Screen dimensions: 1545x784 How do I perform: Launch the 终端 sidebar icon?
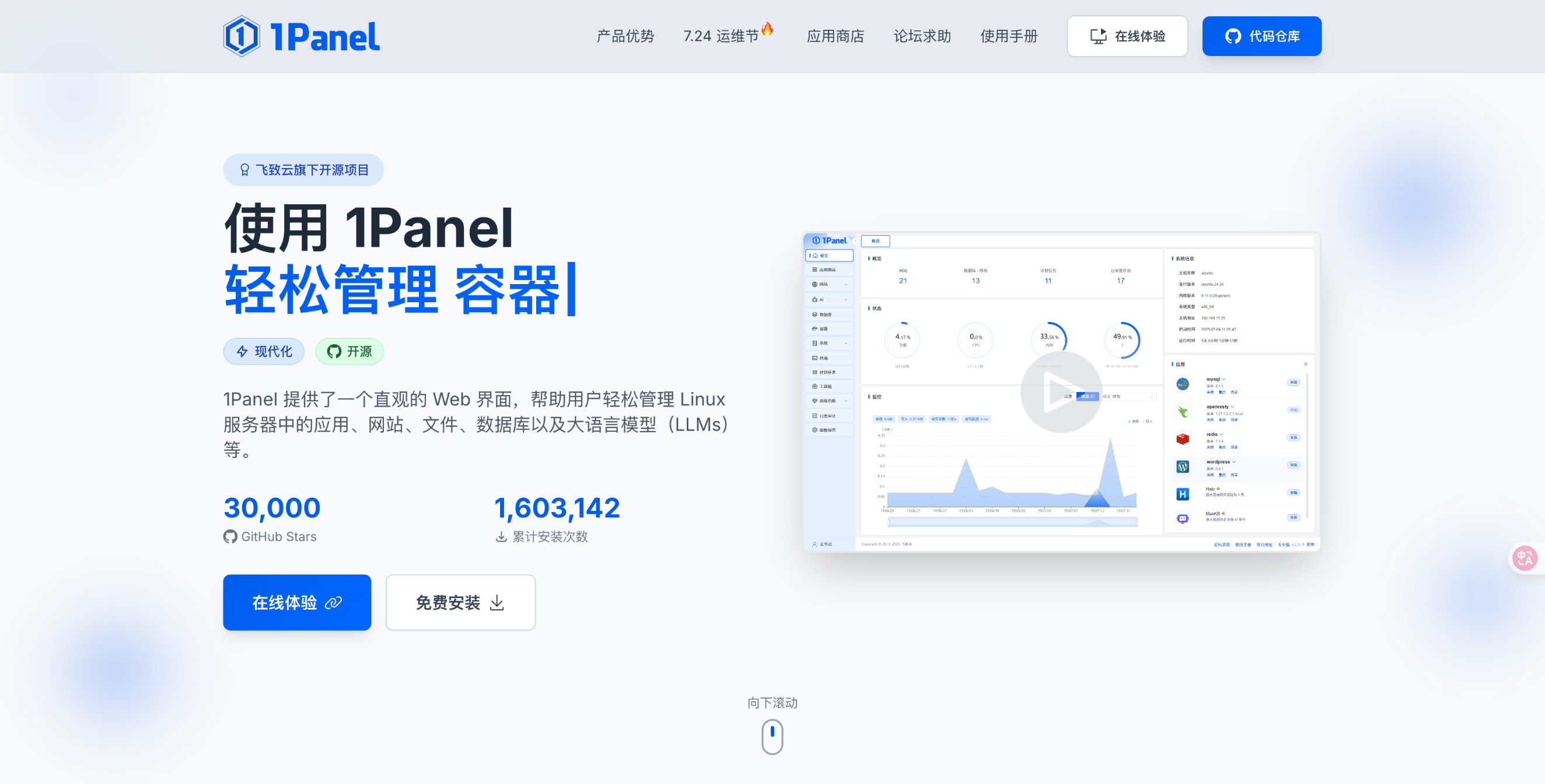point(823,358)
